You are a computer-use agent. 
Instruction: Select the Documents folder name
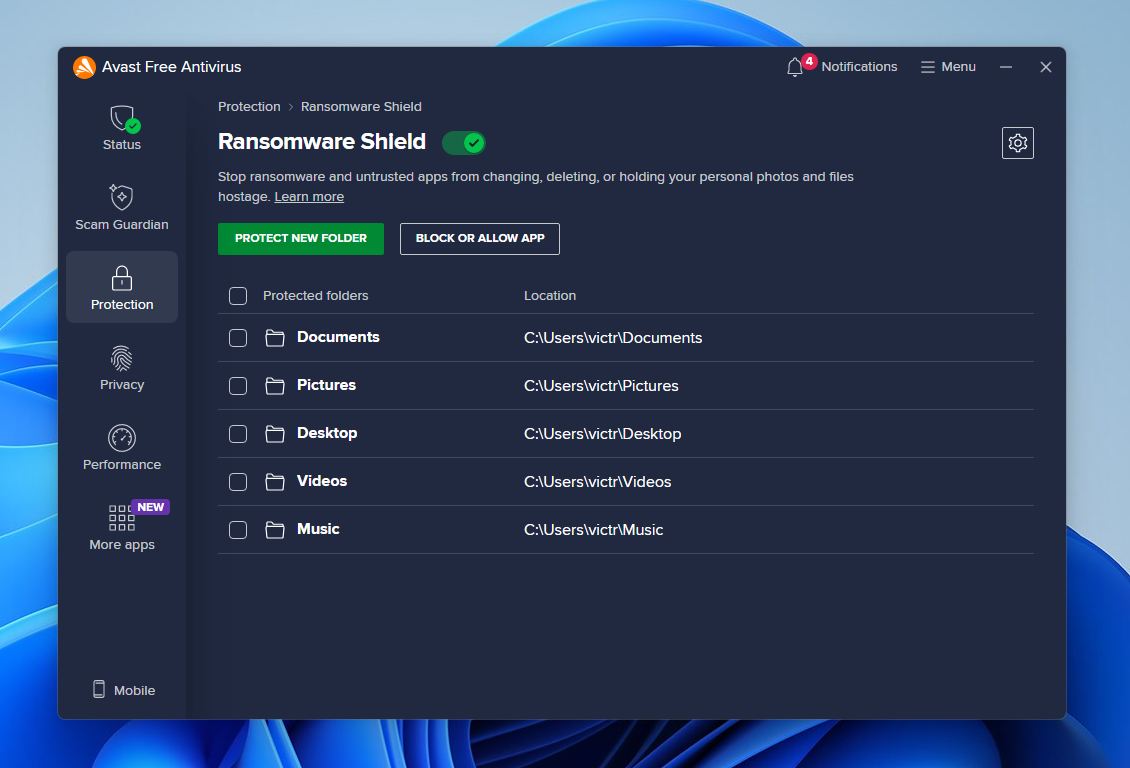point(338,337)
